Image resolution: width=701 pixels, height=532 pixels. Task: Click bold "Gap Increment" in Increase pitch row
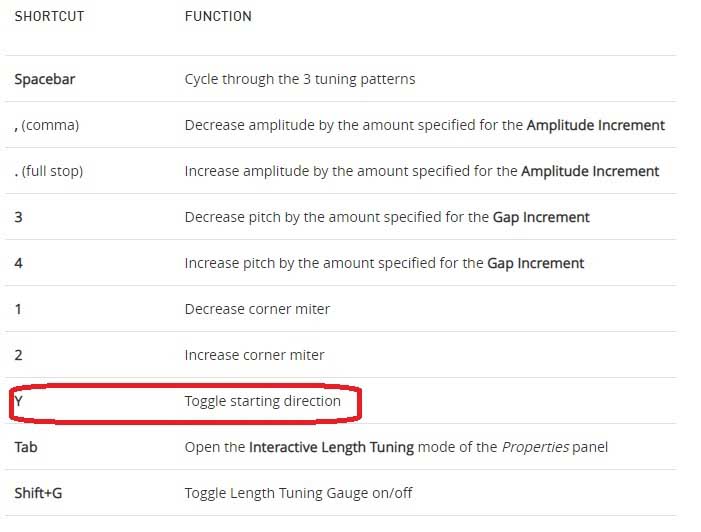(536, 263)
